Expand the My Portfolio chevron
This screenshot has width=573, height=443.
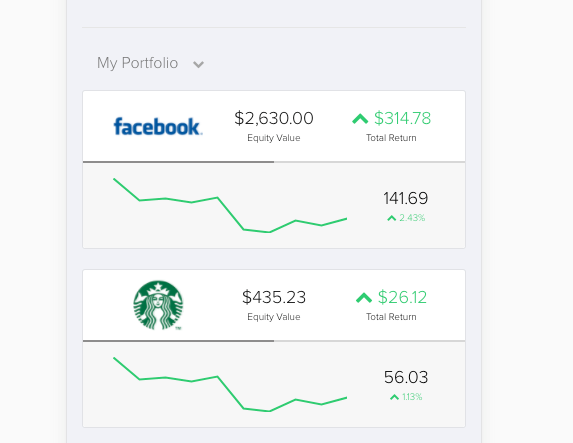(198, 65)
